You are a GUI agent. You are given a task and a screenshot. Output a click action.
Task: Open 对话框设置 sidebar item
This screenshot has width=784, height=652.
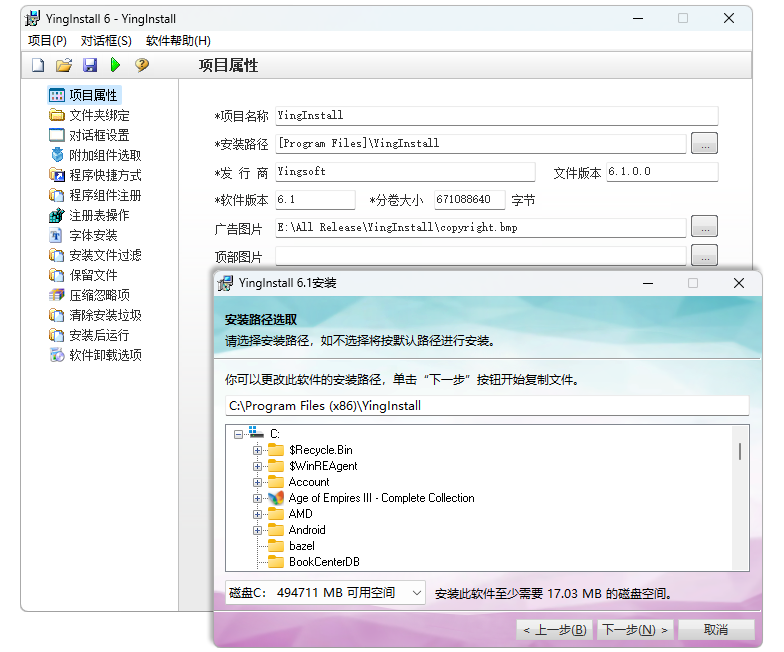point(90,135)
